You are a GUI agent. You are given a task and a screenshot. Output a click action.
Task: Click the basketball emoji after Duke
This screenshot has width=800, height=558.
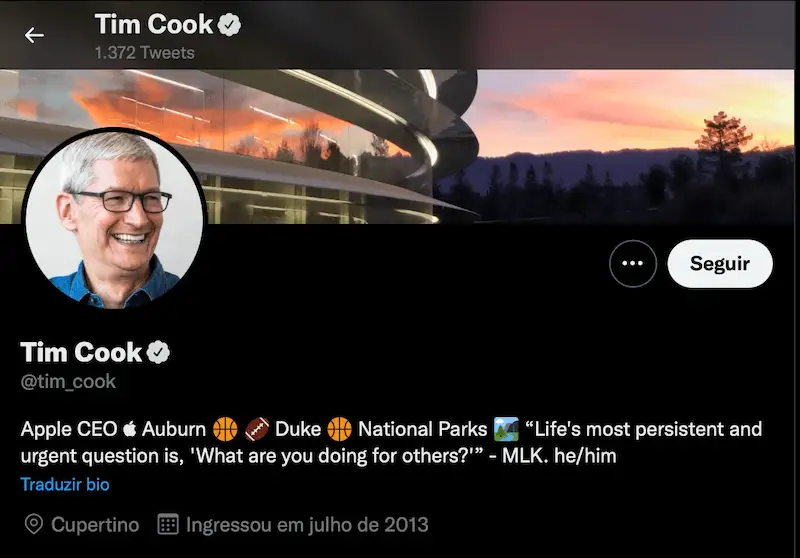[x=340, y=430]
